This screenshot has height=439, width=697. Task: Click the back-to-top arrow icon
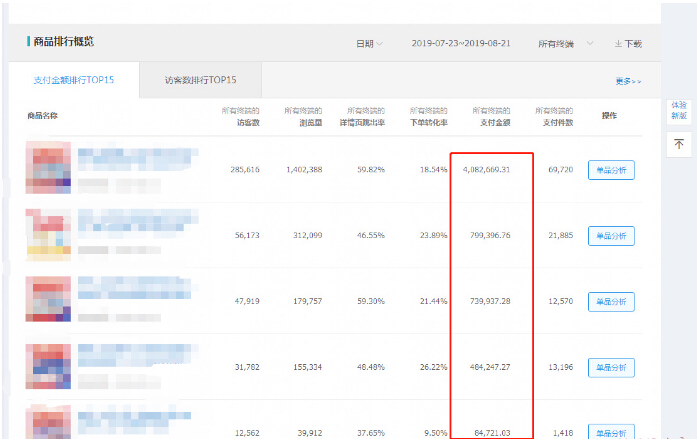tap(679, 144)
